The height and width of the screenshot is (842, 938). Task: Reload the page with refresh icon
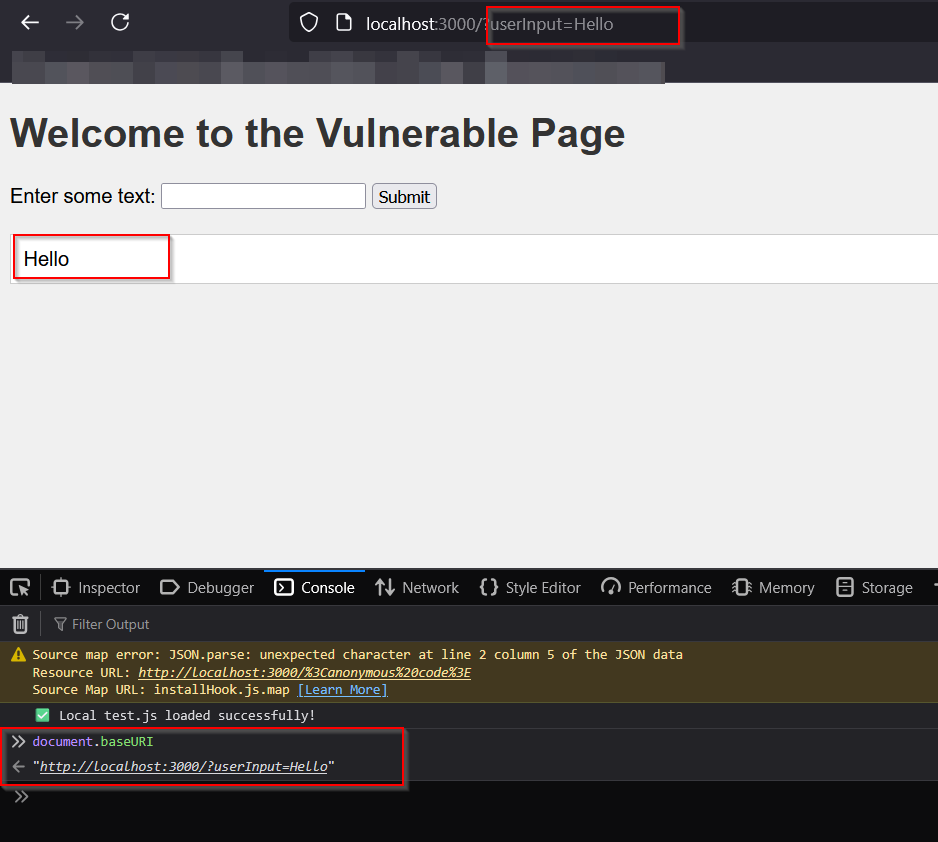click(120, 22)
